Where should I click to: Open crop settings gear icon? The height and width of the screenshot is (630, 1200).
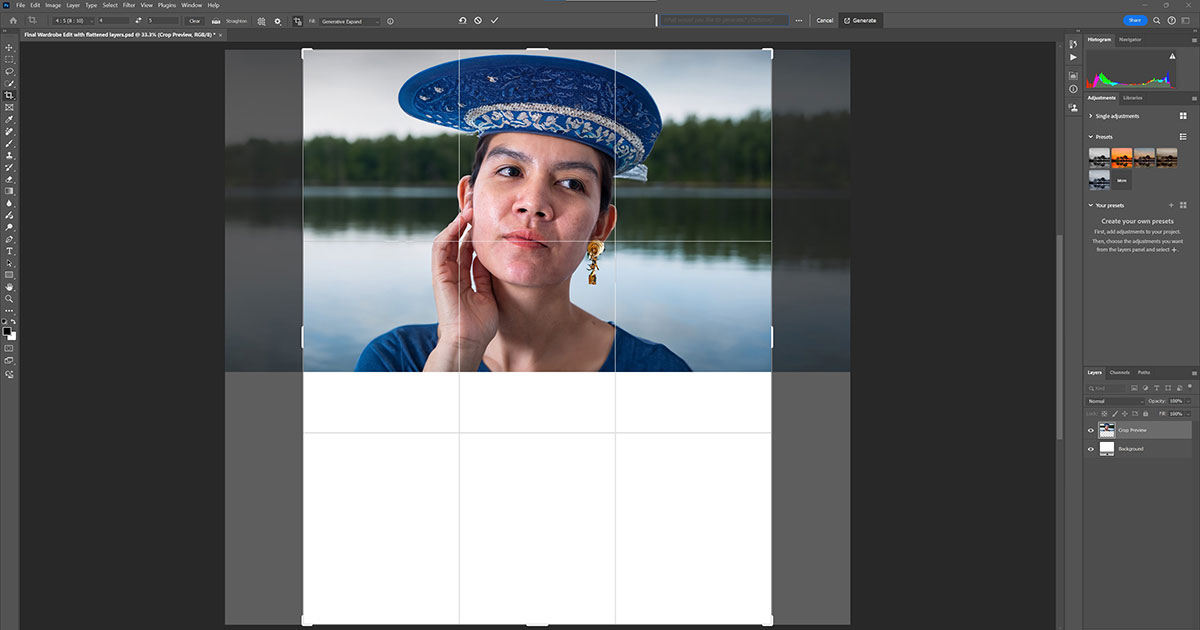[x=277, y=21]
